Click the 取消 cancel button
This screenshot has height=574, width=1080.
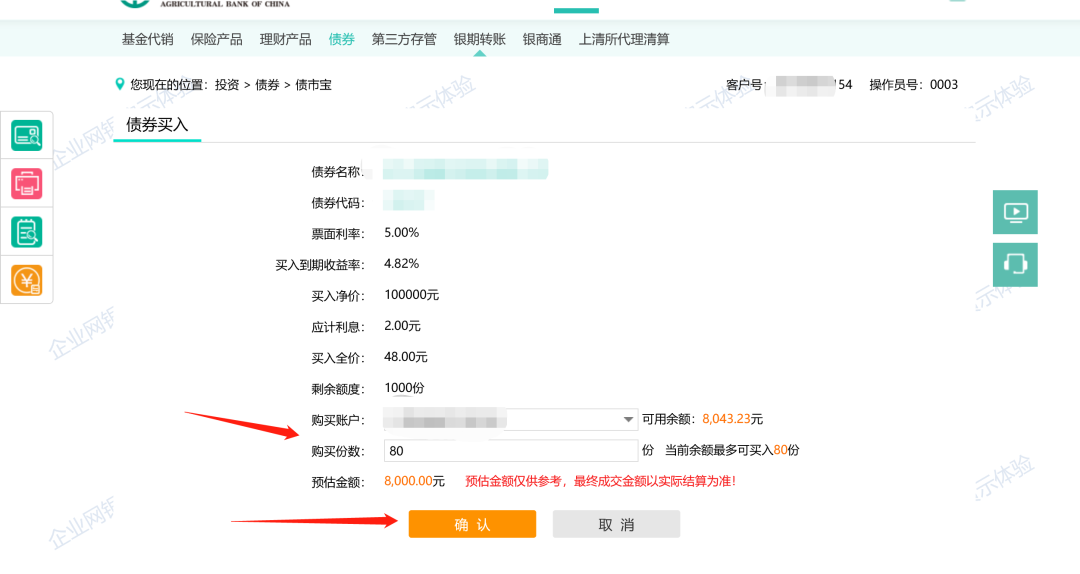[x=616, y=524]
